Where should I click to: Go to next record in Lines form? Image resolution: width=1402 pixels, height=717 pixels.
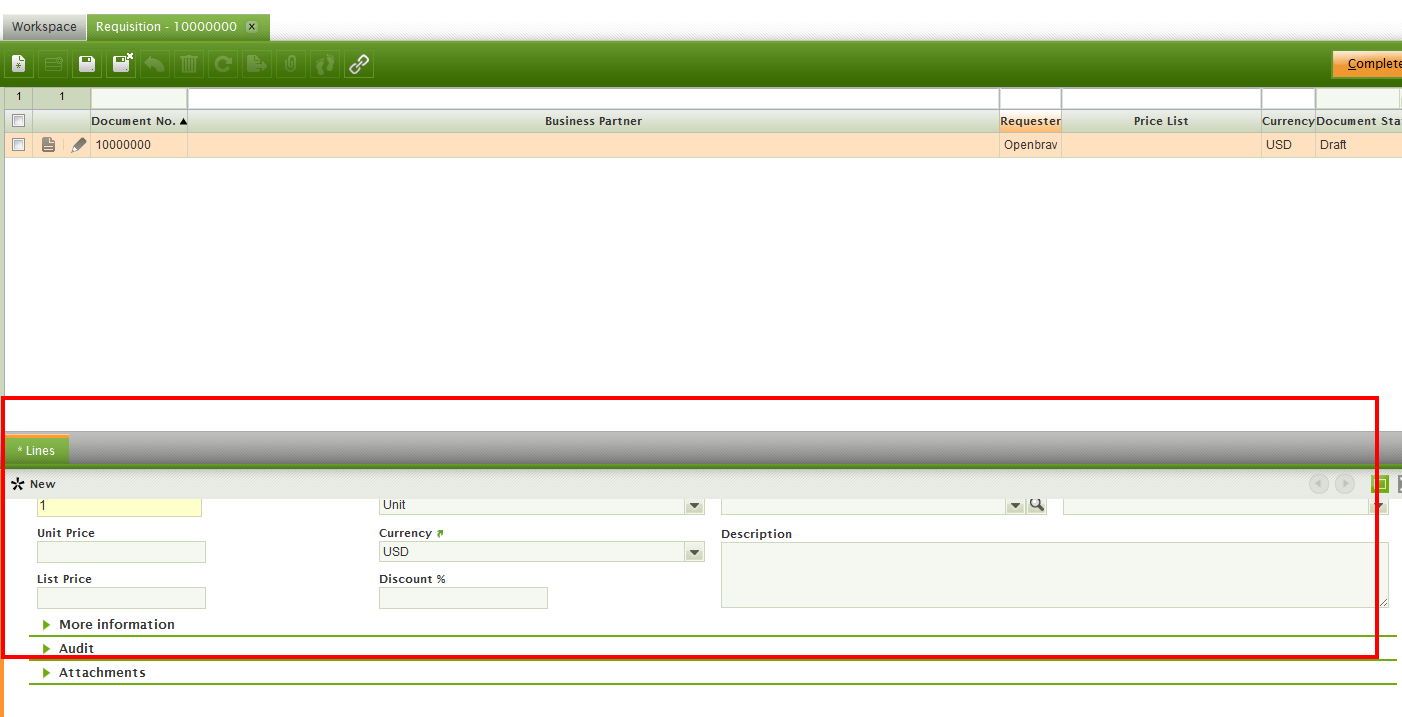(x=1345, y=484)
